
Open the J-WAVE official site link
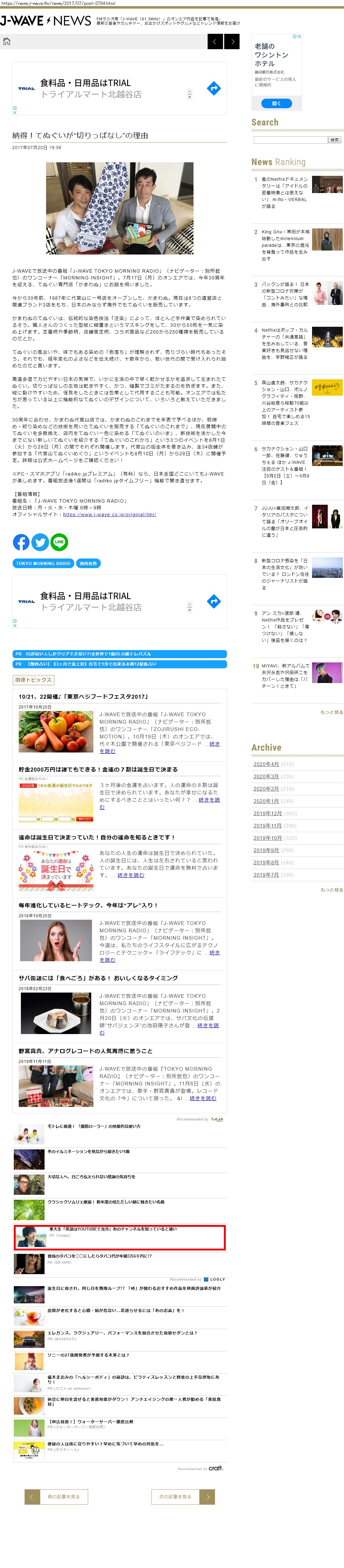(109, 514)
